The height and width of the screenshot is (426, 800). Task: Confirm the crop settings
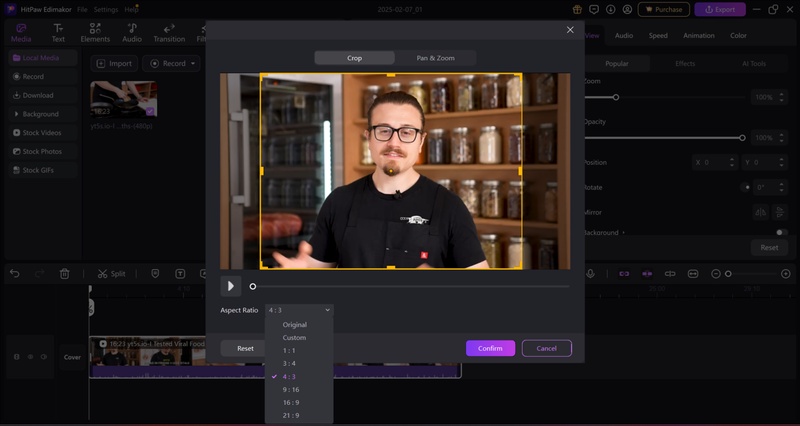coord(490,348)
